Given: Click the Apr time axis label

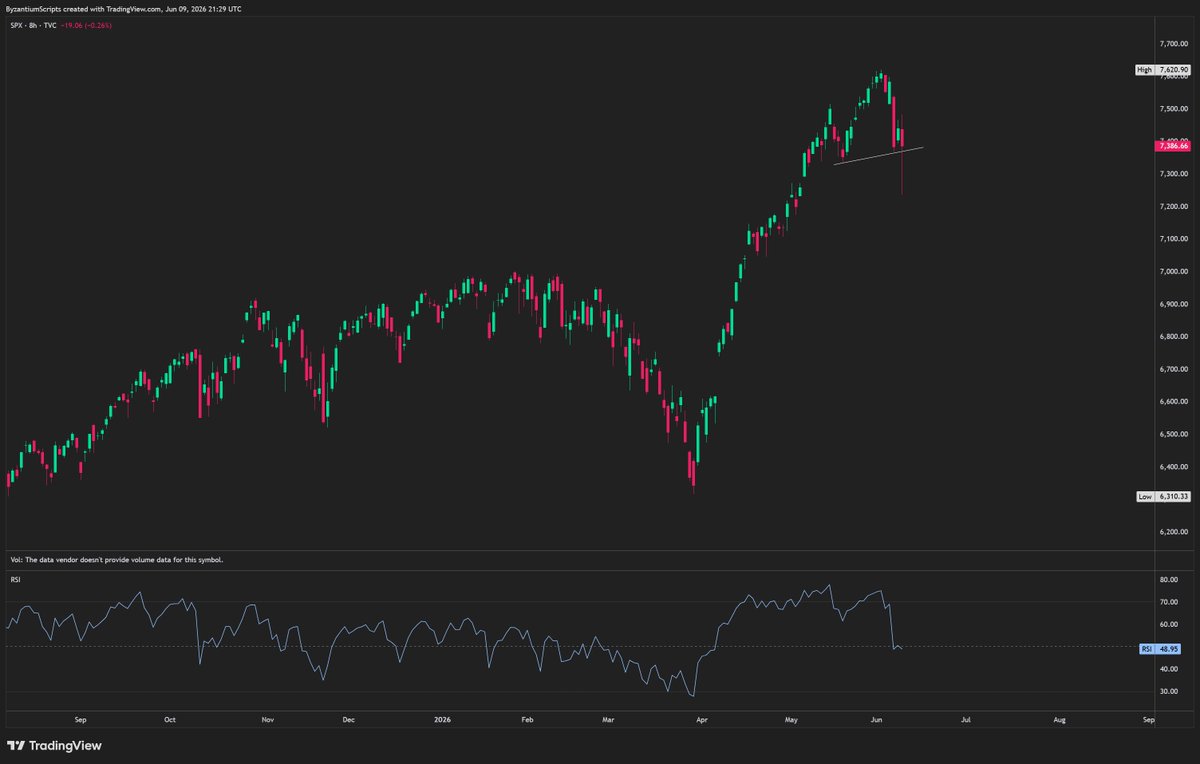Looking at the screenshot, I should tap(702, 719).
